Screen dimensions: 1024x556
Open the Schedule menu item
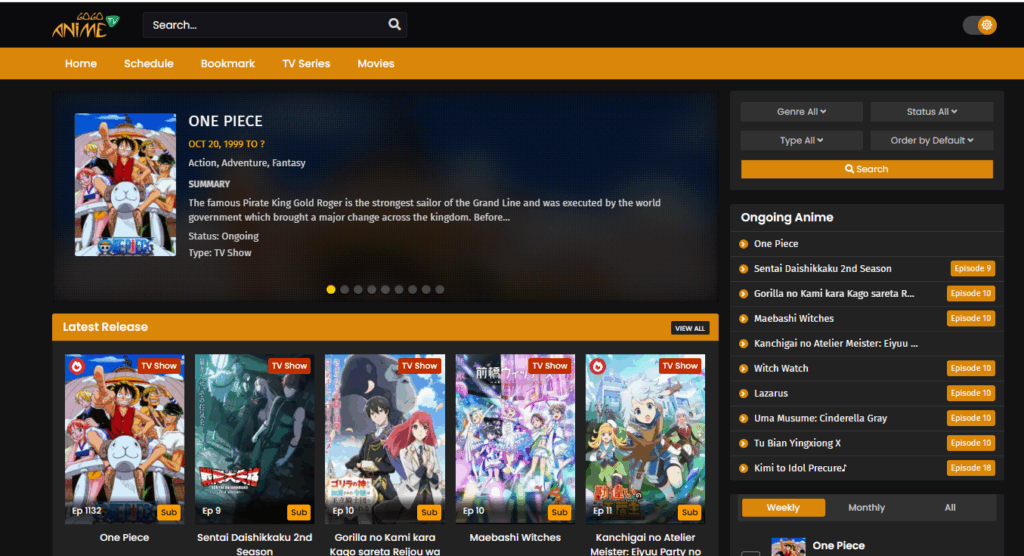[149, 64]
